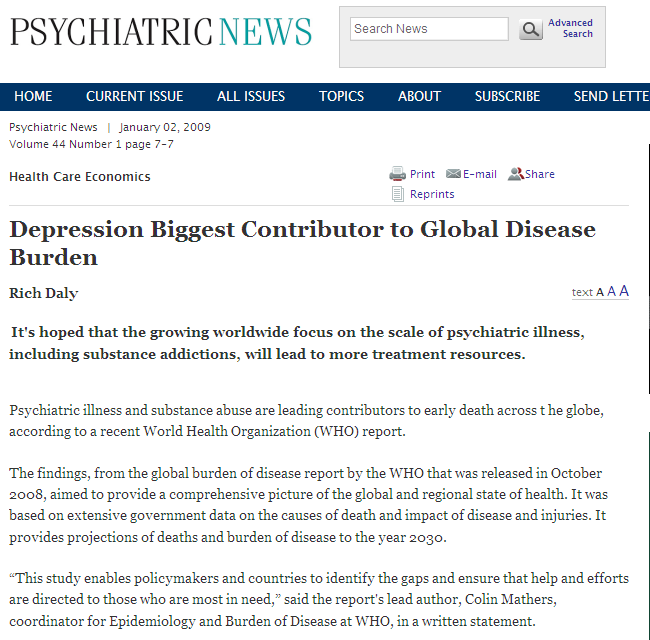Open the SUBSCRIBE menu item

[x=507, y=96]
